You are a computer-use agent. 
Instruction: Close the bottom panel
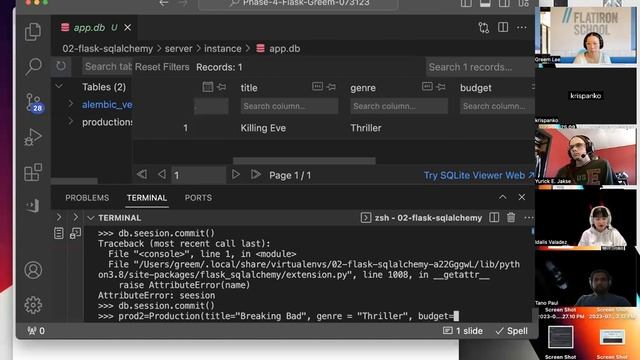522,197
